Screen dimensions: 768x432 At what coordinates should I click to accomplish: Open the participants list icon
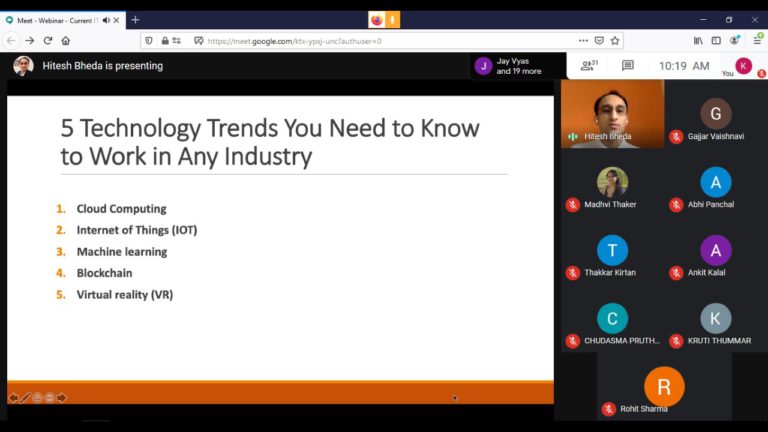click(589, 66)
